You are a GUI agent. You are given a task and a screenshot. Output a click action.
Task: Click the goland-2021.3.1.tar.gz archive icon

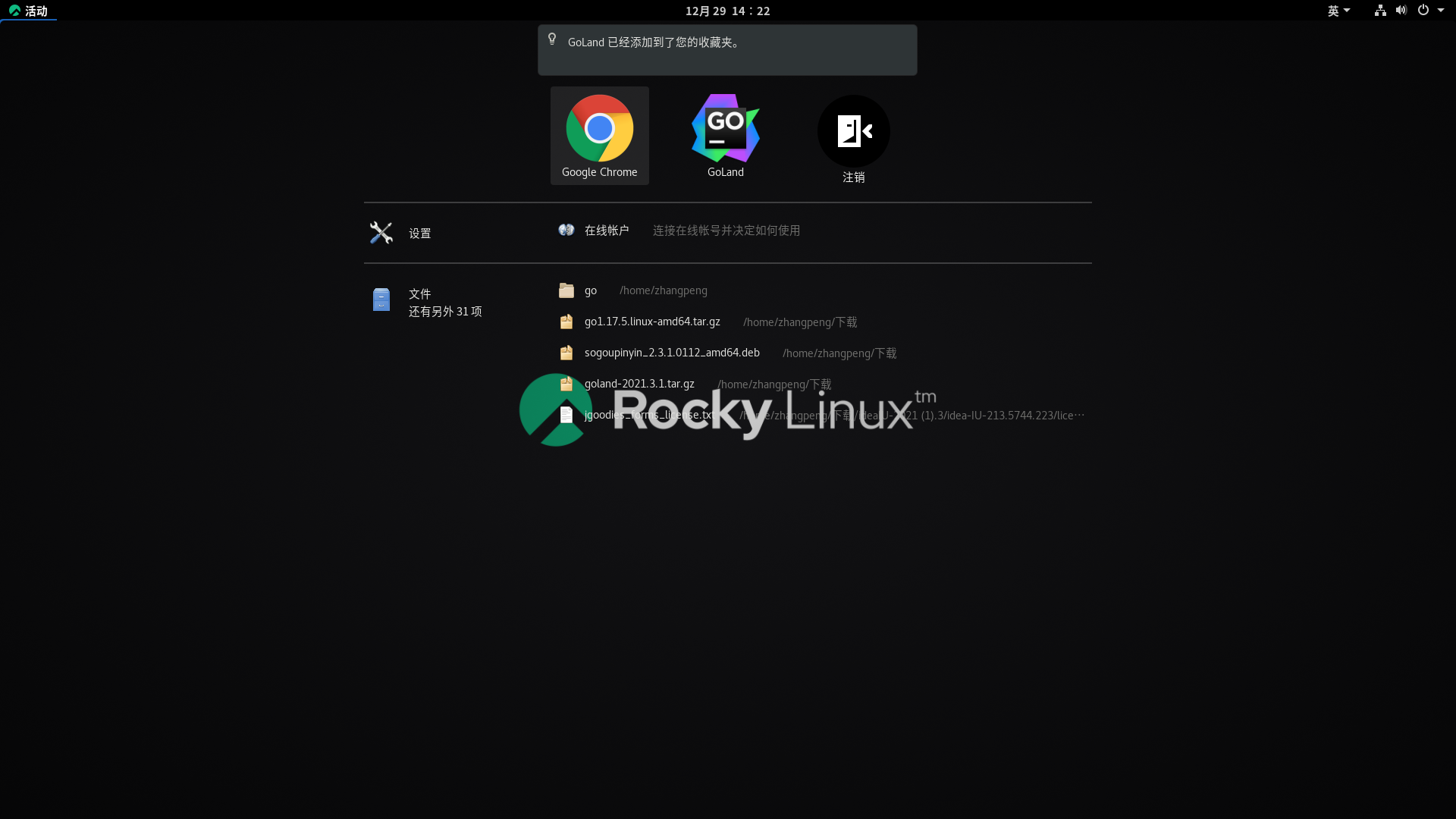[x=566, y=384]
